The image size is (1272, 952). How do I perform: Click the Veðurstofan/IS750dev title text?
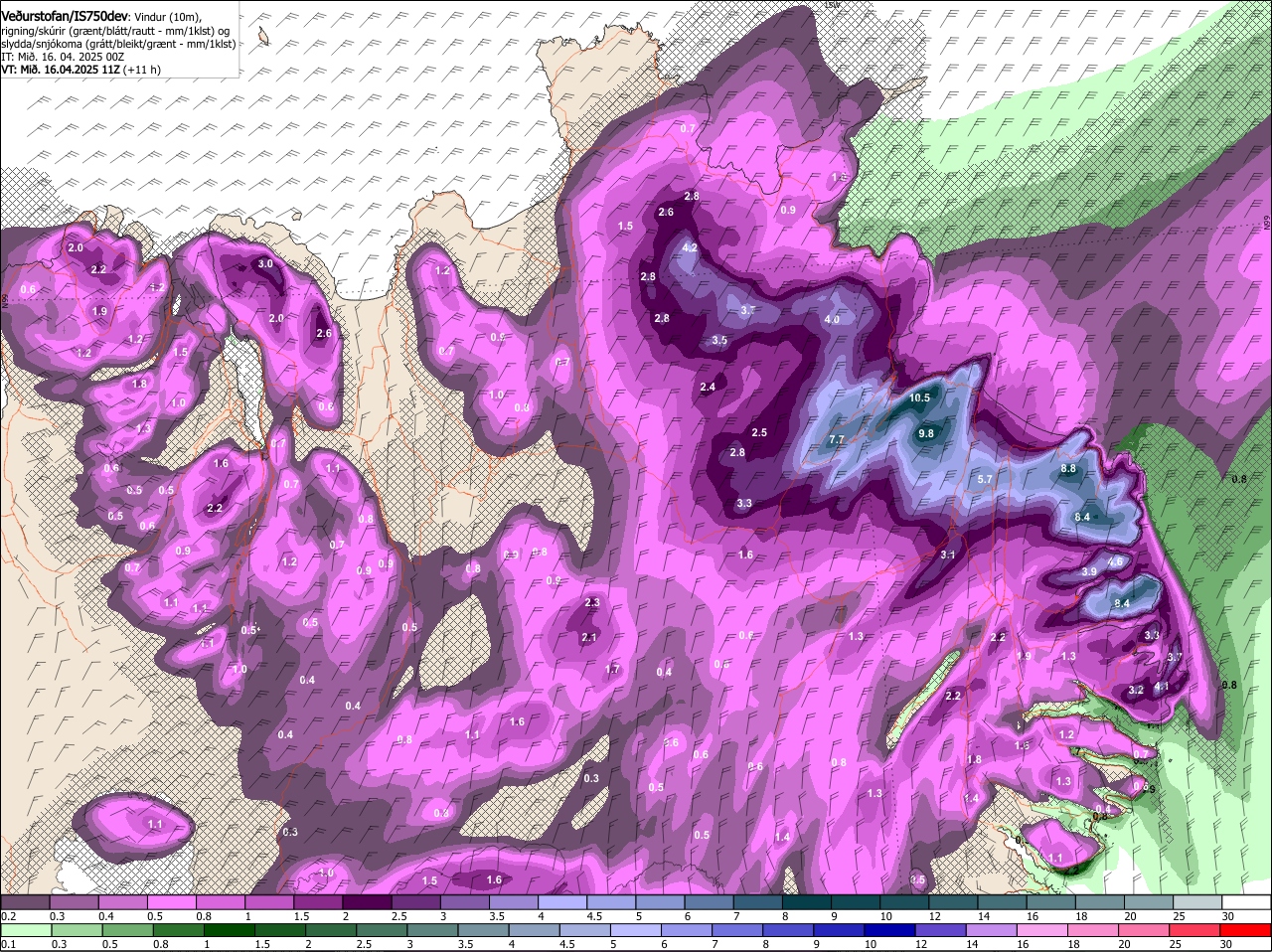pos(65,15)
